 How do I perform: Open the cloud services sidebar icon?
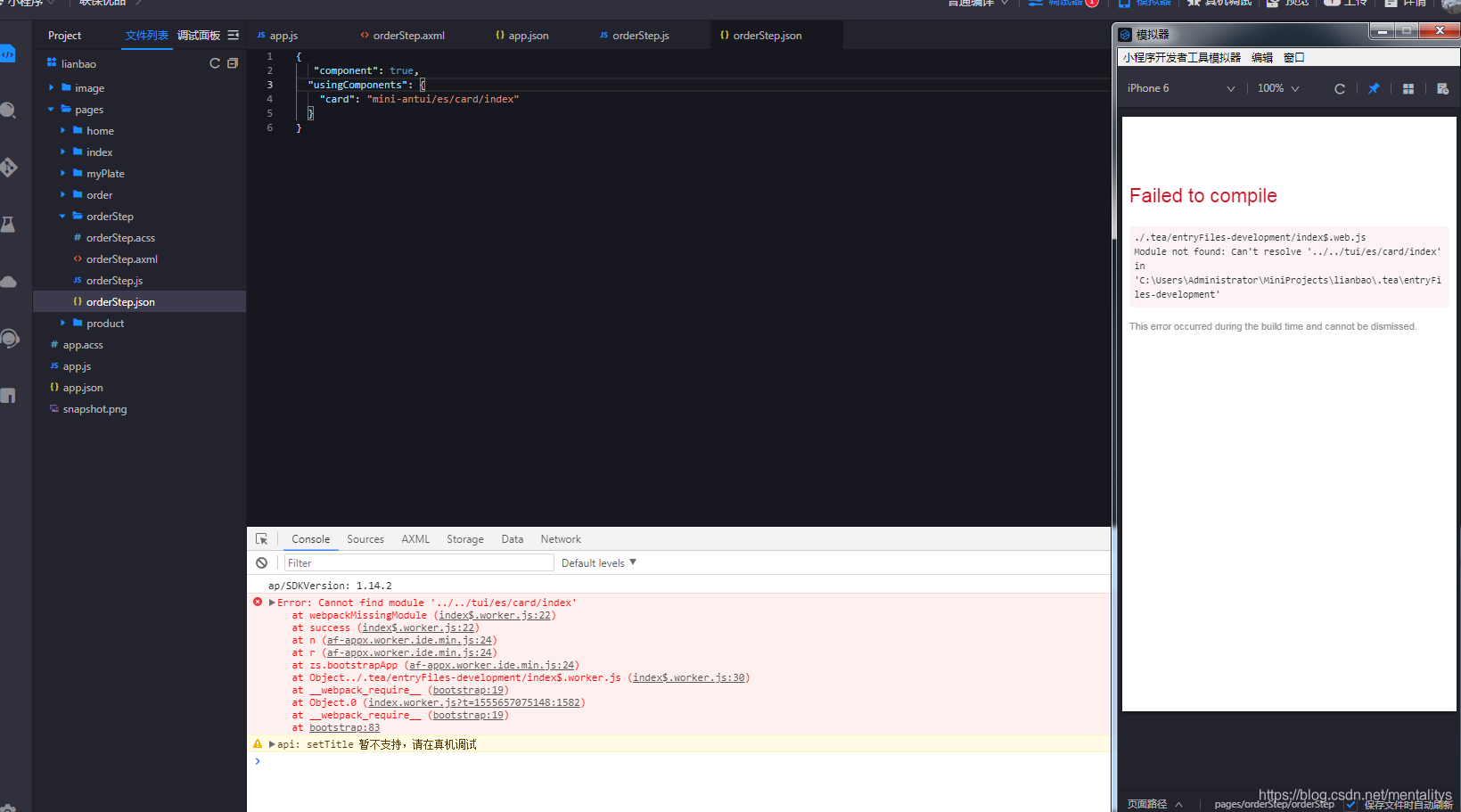[8, 282]
